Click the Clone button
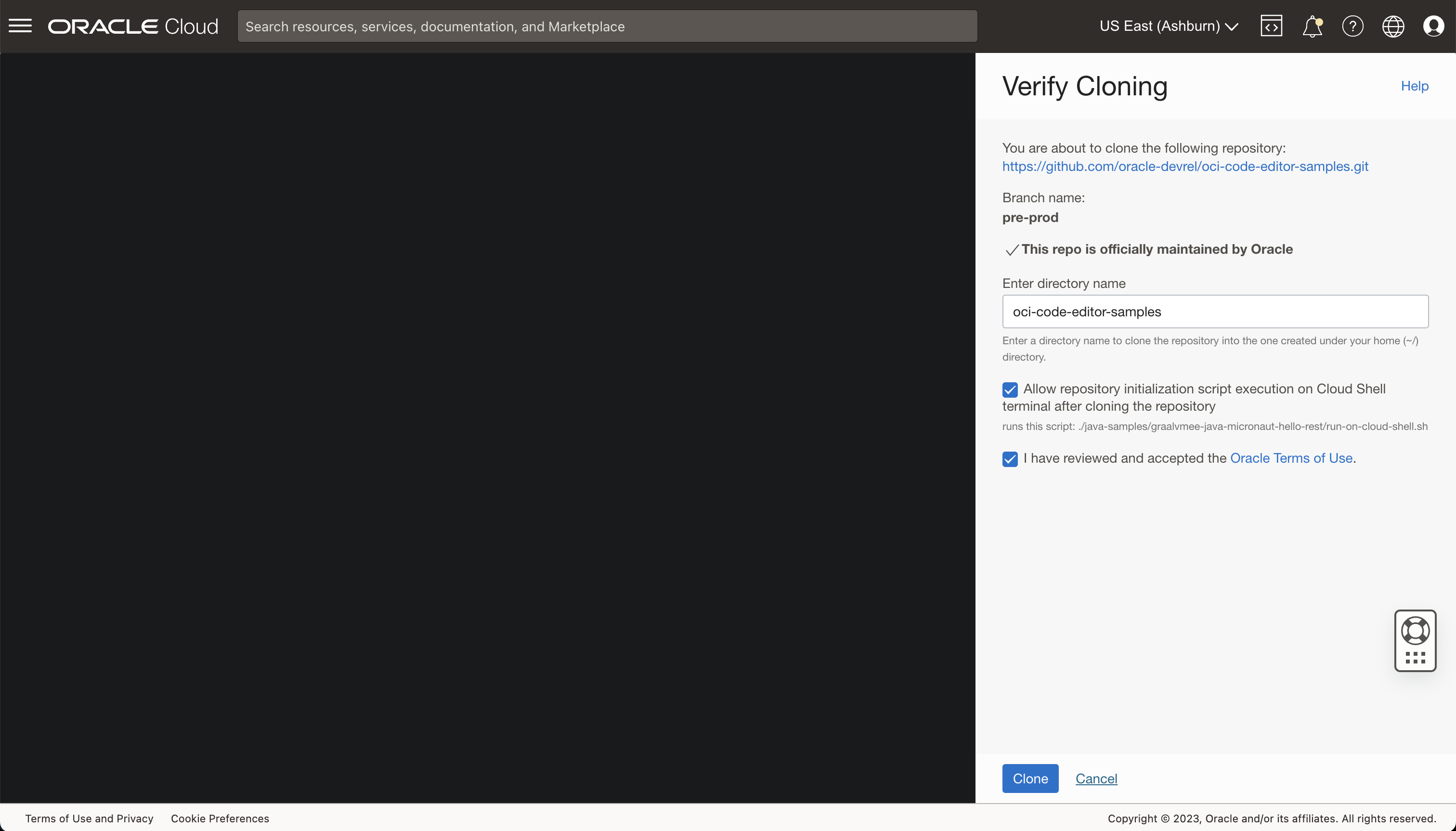The width and height of the screenshot is (1456, 831). (1029, 778)
